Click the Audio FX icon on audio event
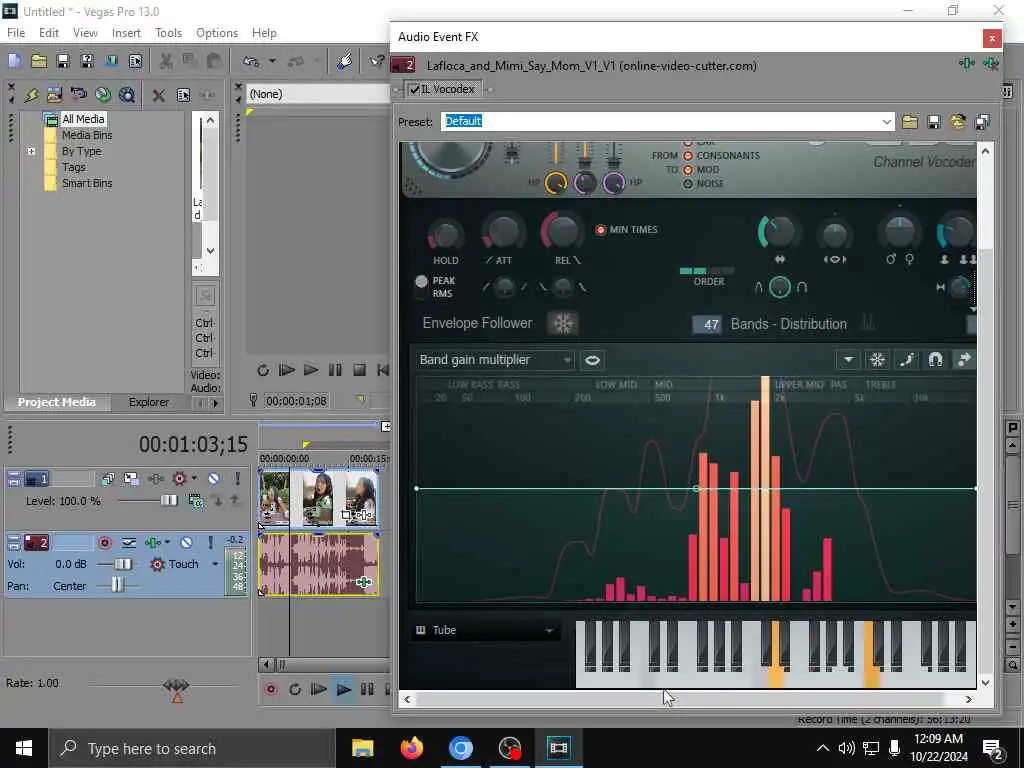This screenshot has width=1024, height=768. [x=364, y=582]
